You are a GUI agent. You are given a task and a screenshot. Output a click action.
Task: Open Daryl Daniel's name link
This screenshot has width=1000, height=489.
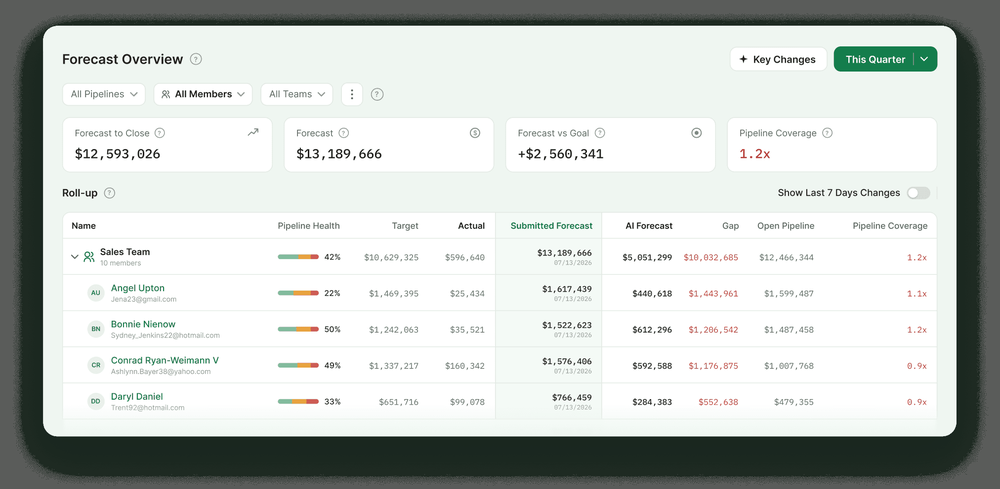pos(136,397)
